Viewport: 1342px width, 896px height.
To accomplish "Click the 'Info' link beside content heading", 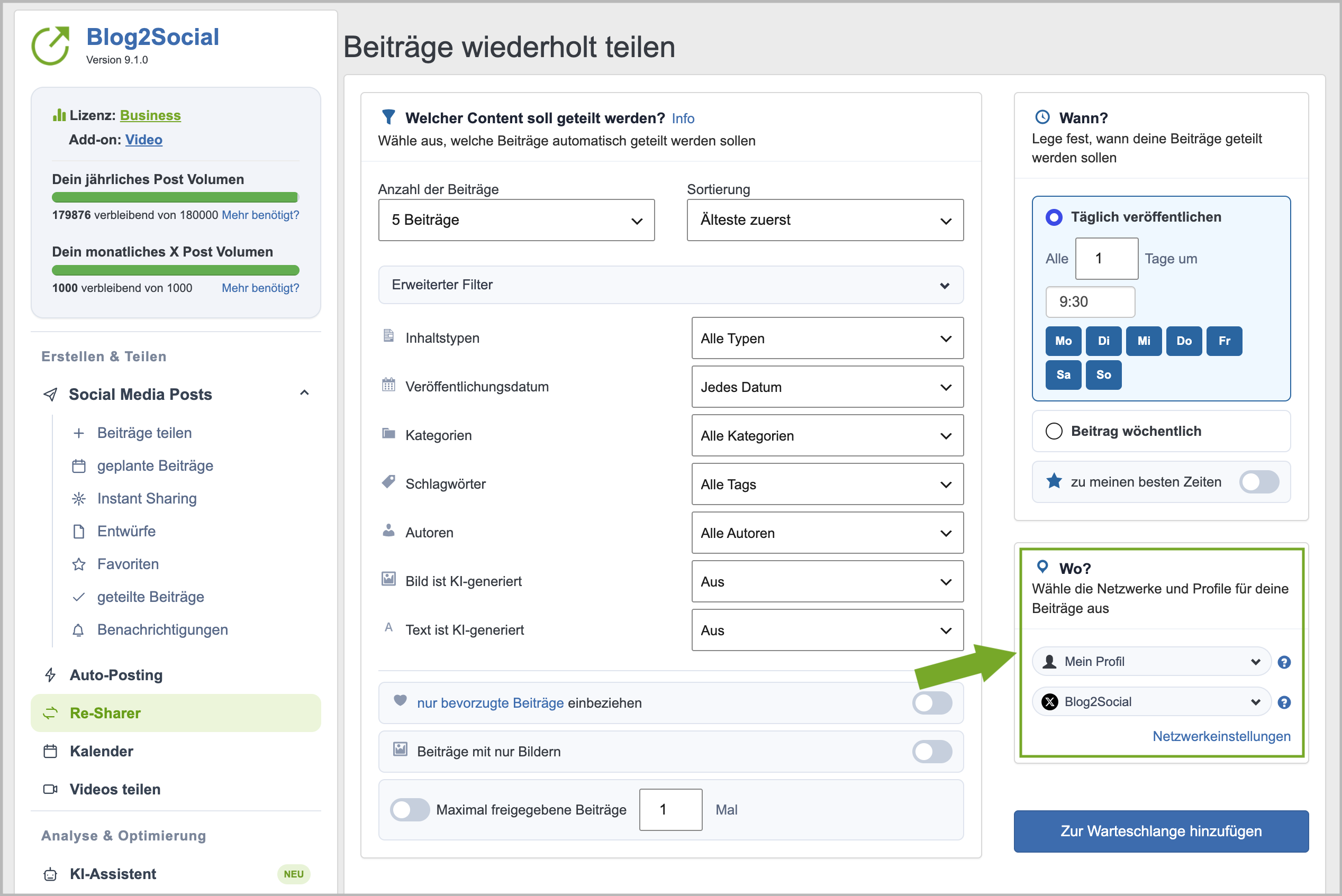I will click(683, 118).
